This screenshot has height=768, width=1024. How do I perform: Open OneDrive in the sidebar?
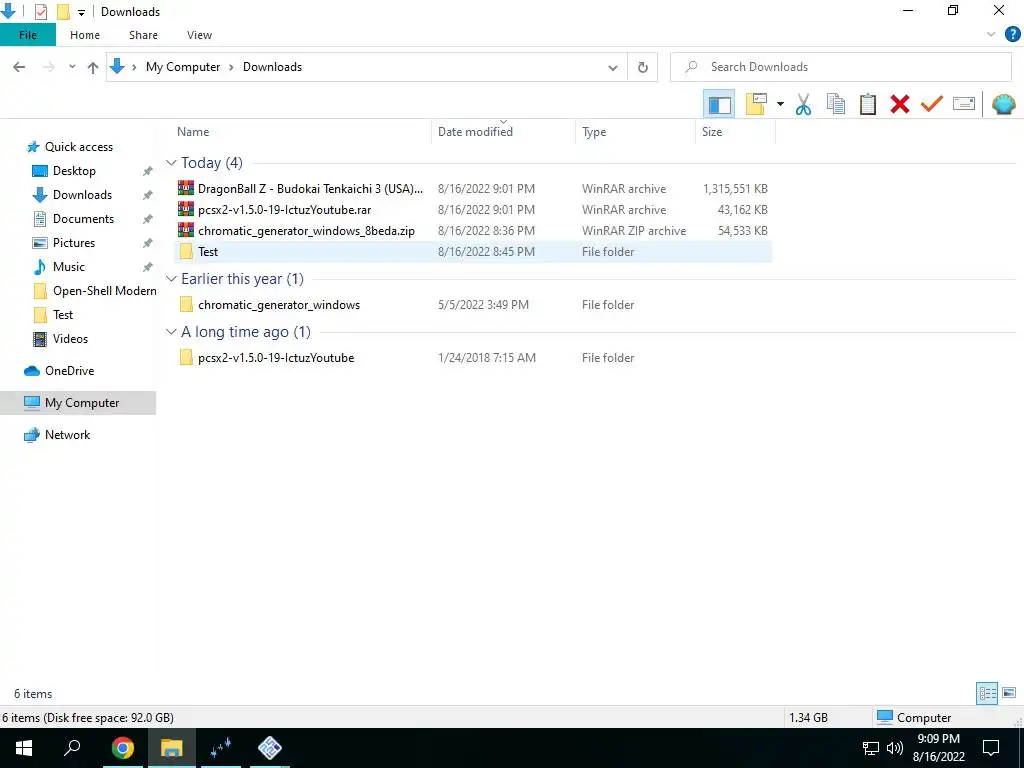69,371
